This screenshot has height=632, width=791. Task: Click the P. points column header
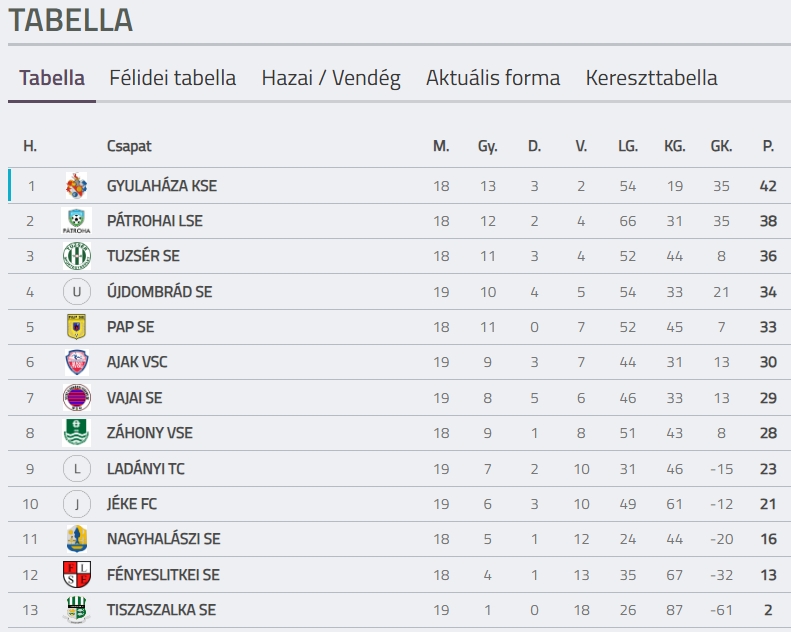768,146
